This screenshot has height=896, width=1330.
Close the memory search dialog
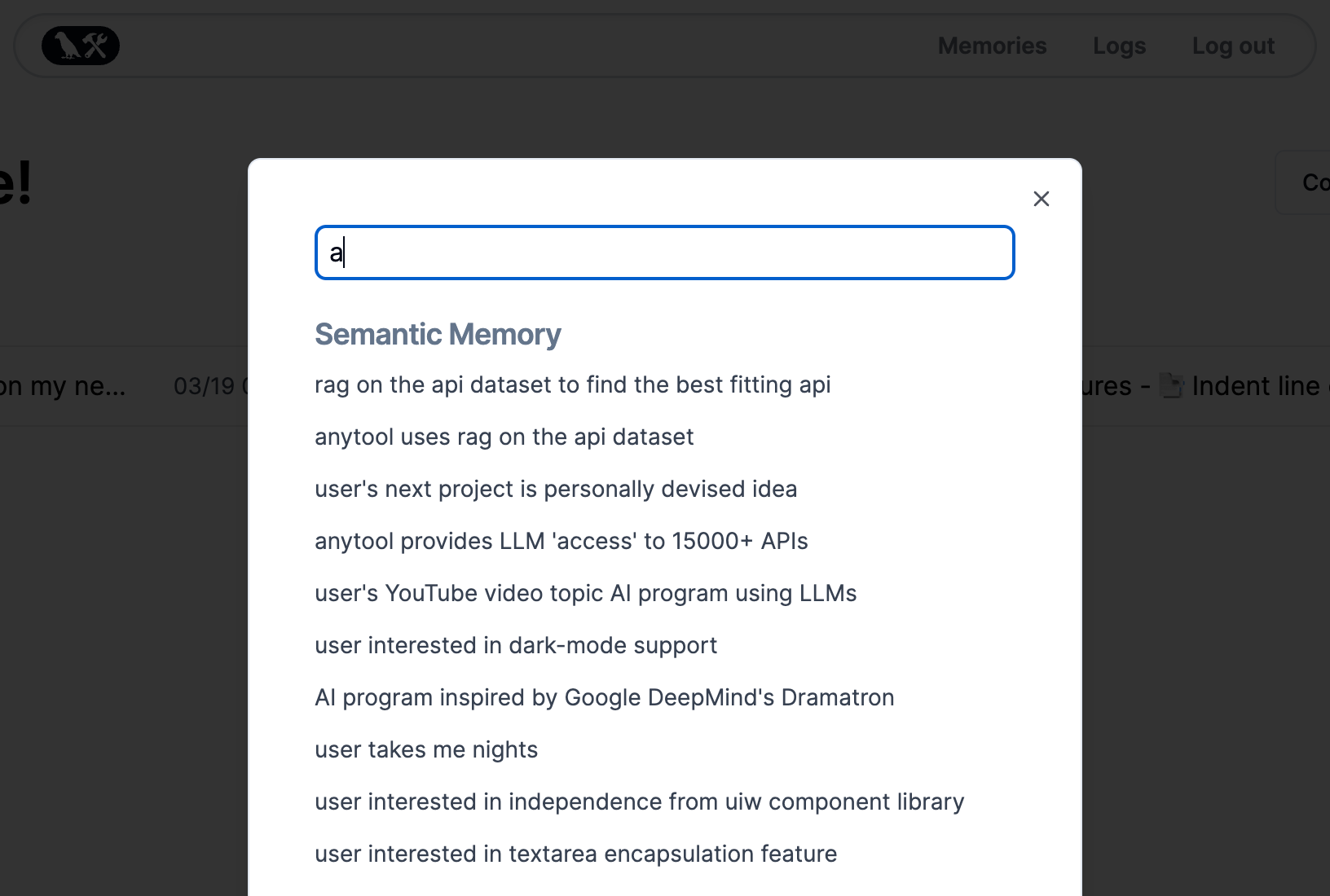tap(1041, 199)
